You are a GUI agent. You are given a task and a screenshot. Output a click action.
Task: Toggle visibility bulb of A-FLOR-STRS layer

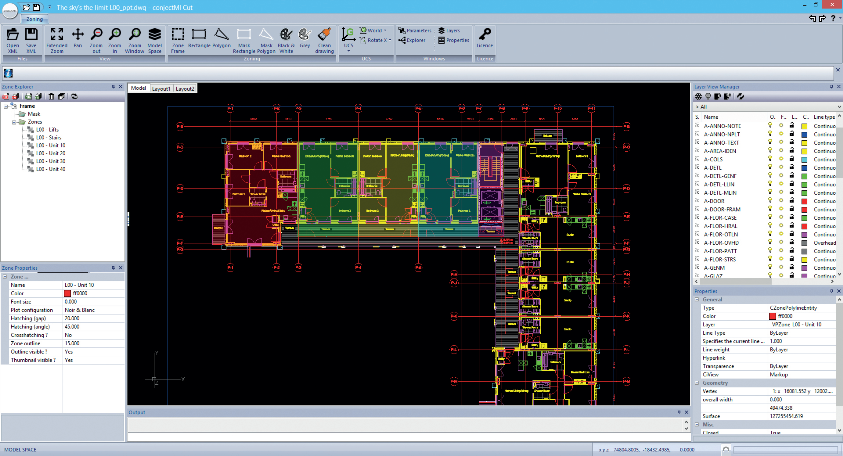tap(770, 259)
